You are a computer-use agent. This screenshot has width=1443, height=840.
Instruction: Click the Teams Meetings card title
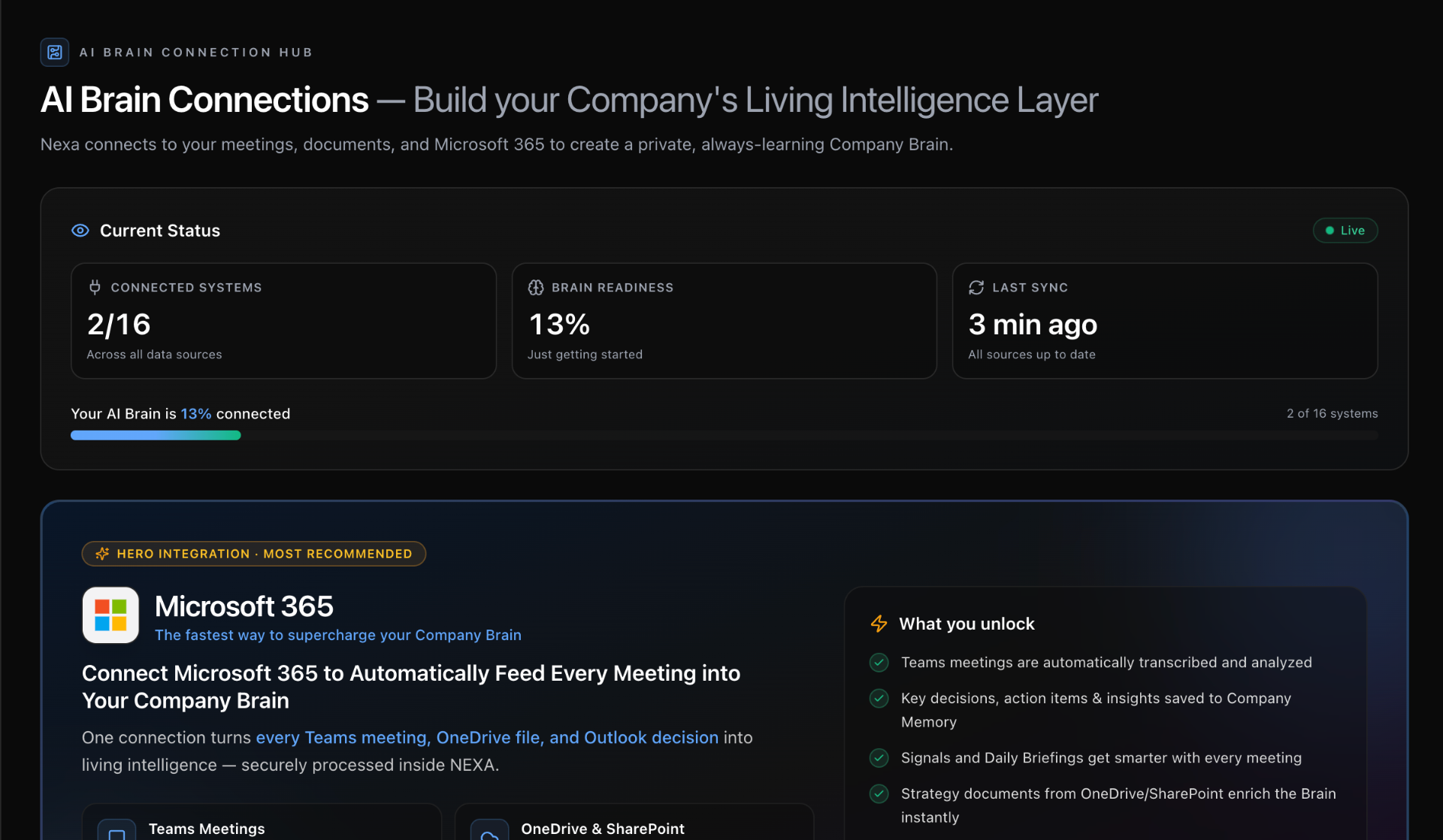click(207, 829)
